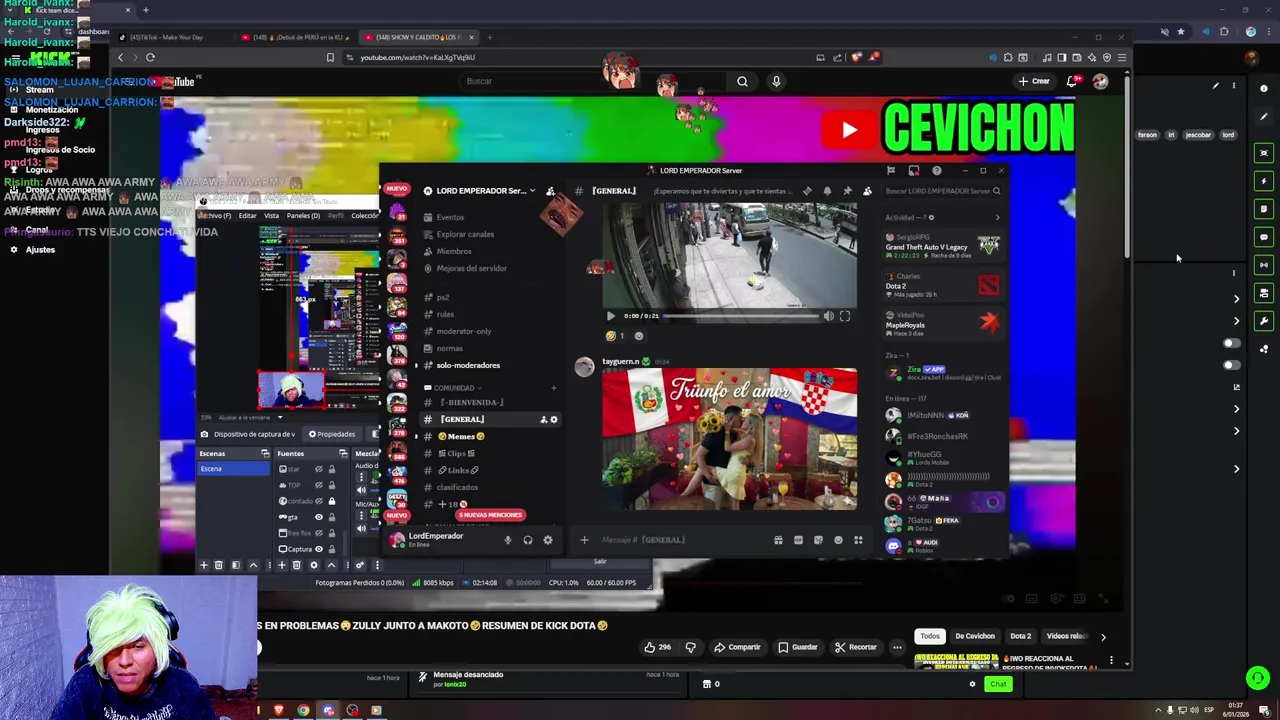Select the ps2 channel
1280x720 pixels.
tap(443, 297)
